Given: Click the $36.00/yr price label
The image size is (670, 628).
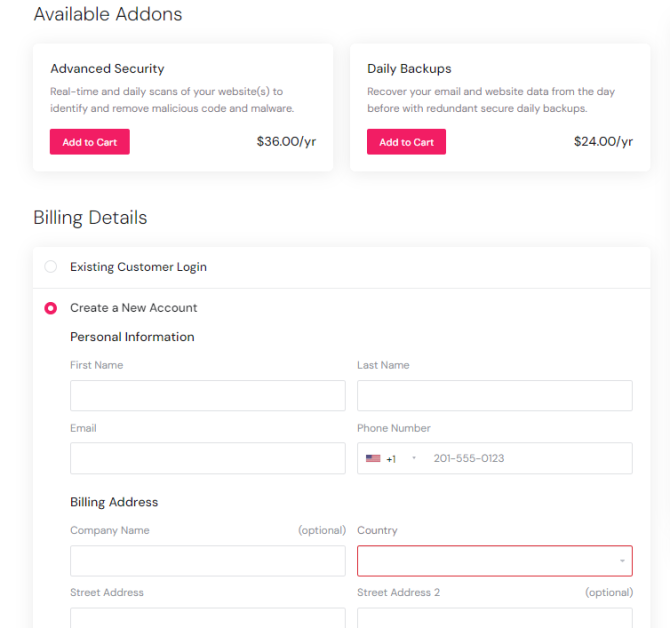Looking at the screenshot, I should pyautogui.click(x=286, y=142).
